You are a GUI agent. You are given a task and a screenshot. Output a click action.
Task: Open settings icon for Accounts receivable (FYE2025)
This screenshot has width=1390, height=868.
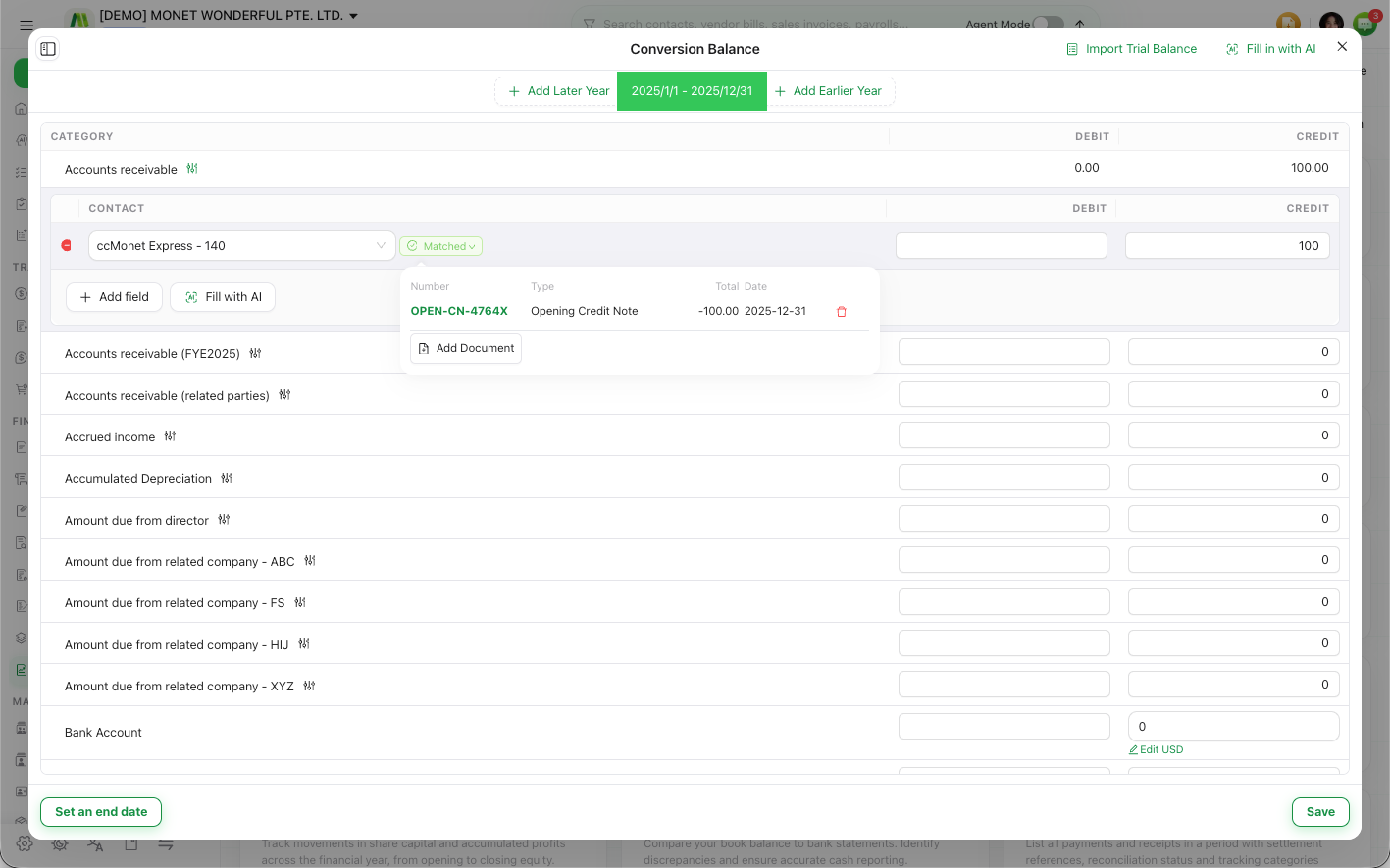tap(255, 353)
